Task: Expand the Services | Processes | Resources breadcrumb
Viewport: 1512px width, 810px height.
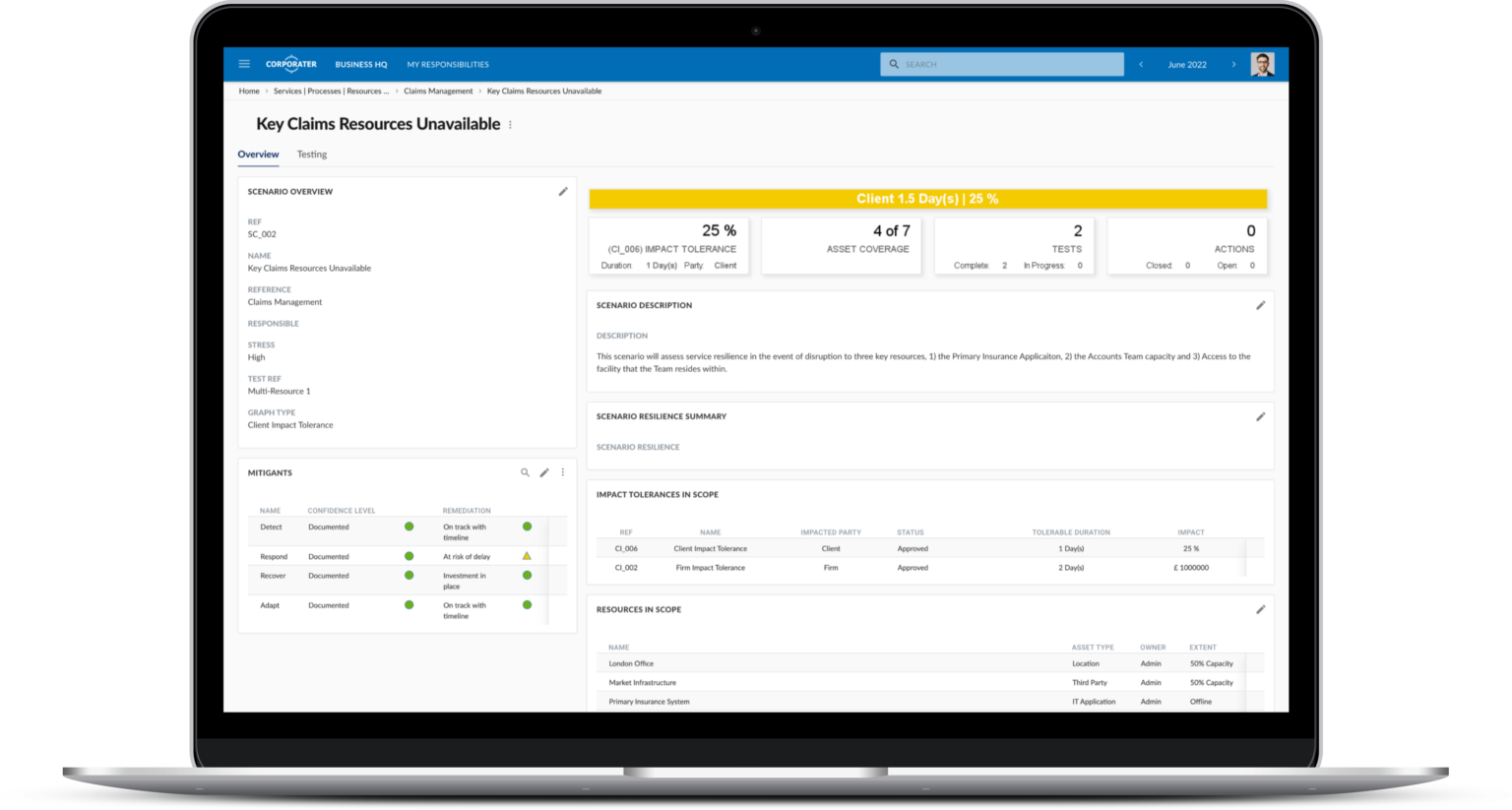Action: [333, 91]
